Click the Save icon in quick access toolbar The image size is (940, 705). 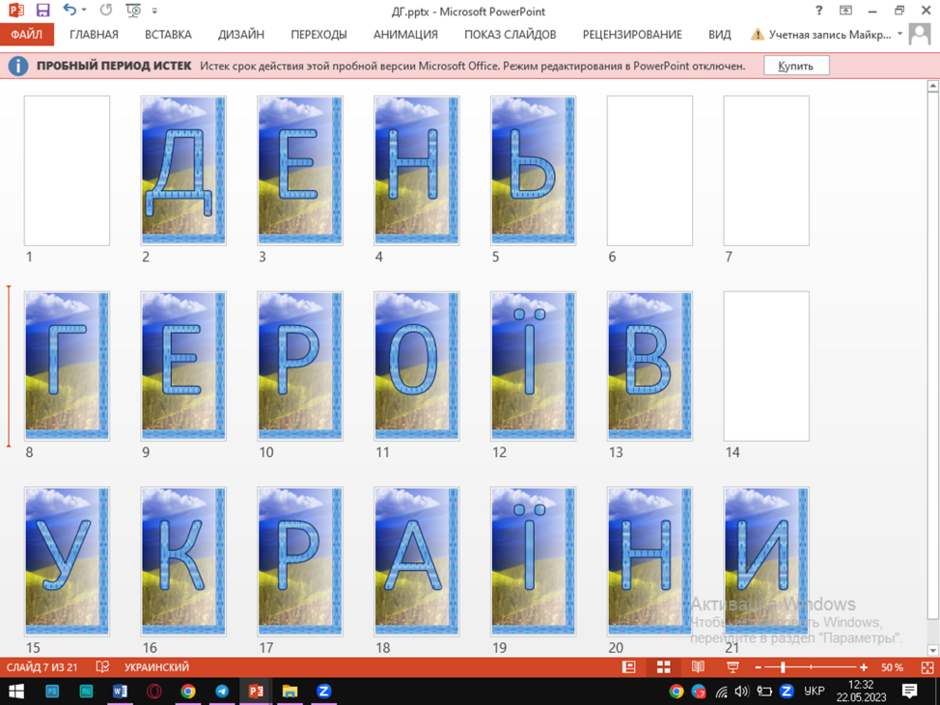[x=43, y=10]
